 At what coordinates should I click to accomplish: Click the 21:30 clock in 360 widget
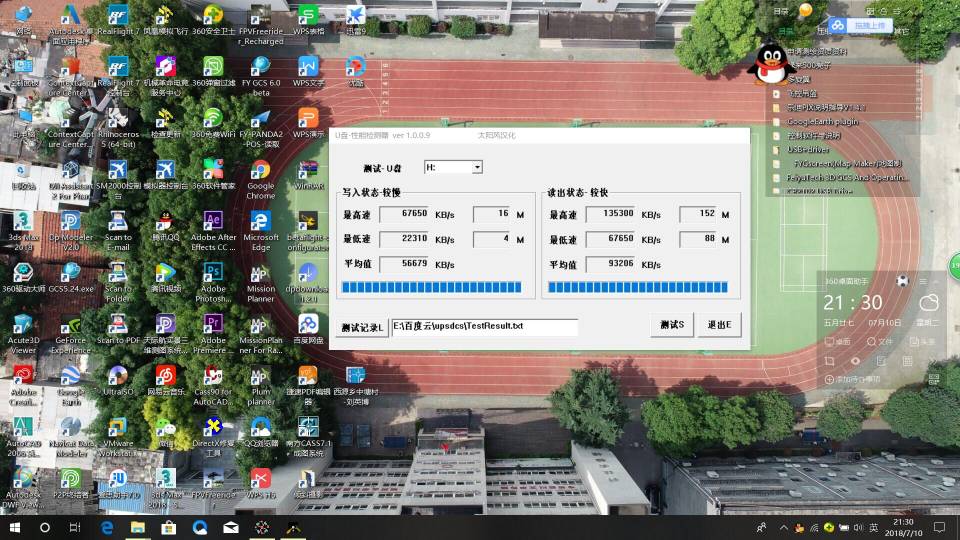pyautogui.click(x=852, y=302)
